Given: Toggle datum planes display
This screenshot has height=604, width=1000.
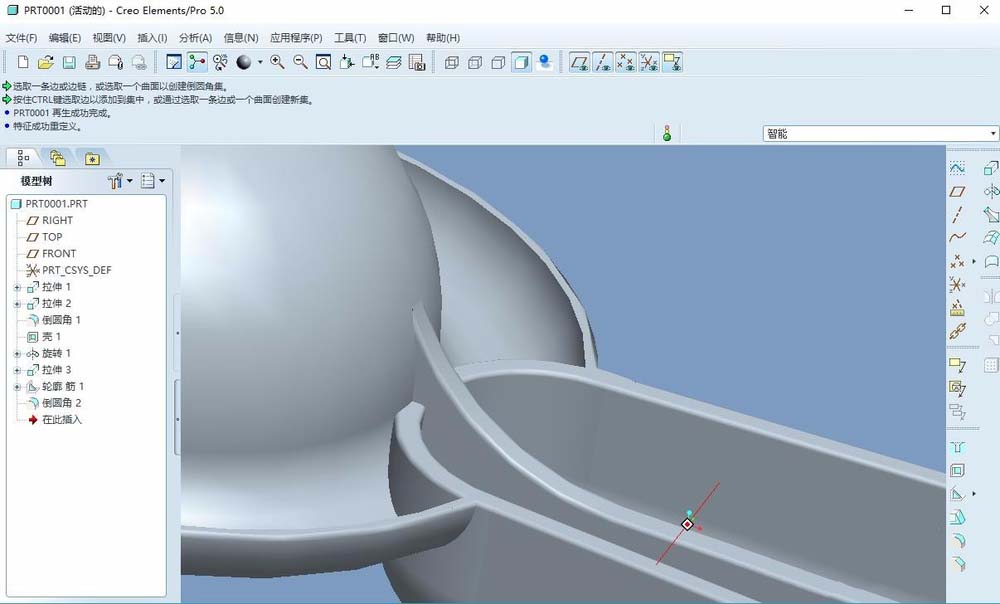Looking at the screenshot, I should [x=579, y=62].
